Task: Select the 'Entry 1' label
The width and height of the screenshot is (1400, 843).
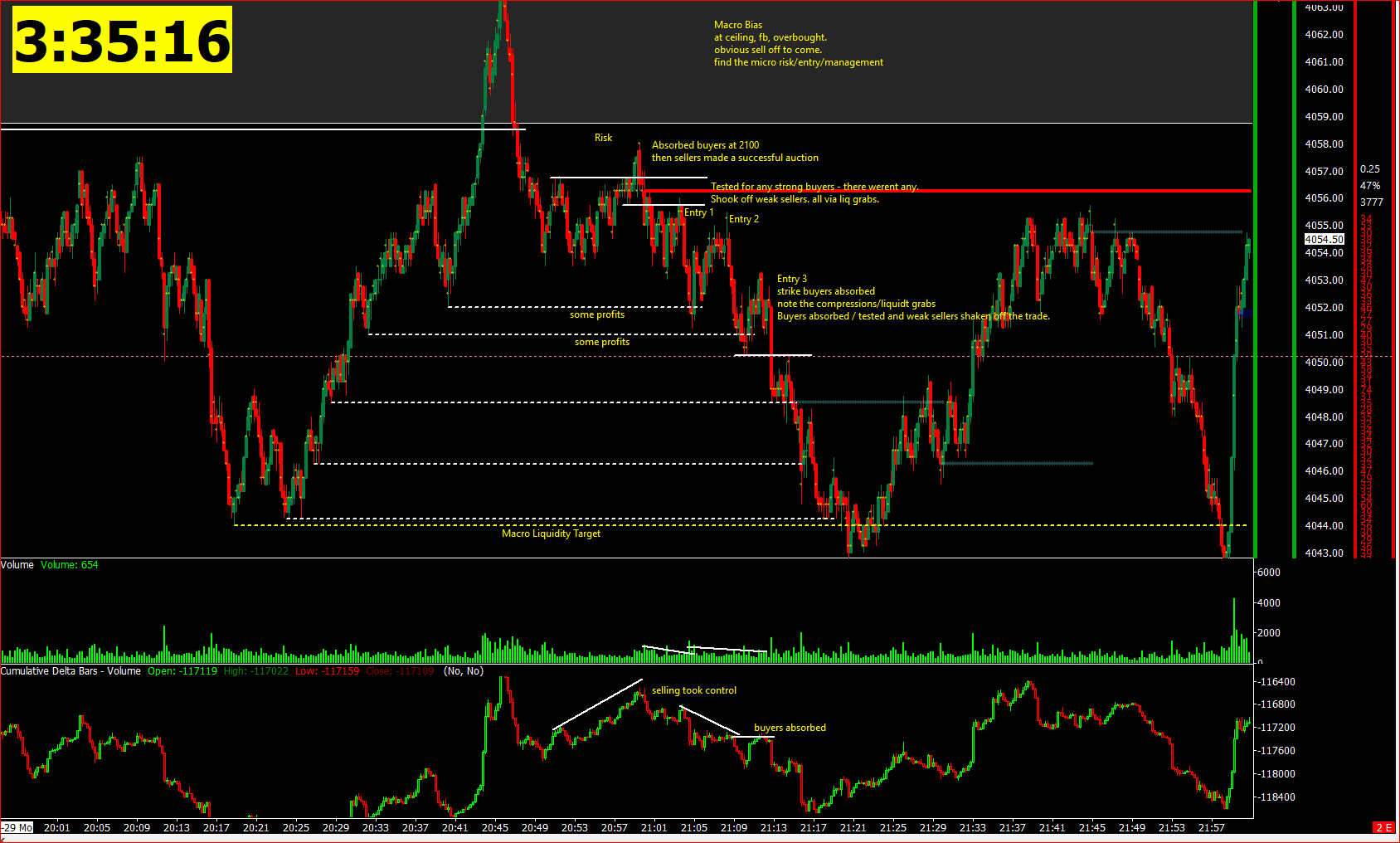Action: 698,212
